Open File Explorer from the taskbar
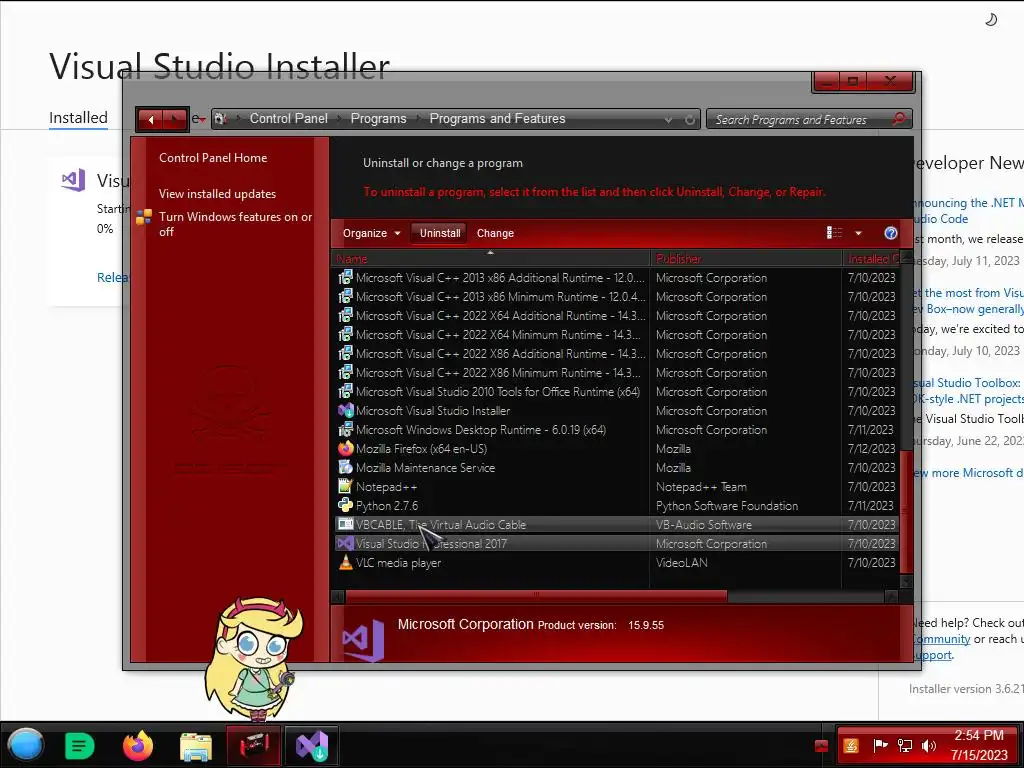The height and width of the screenshot is (768, 1024). tap(195, 746)
